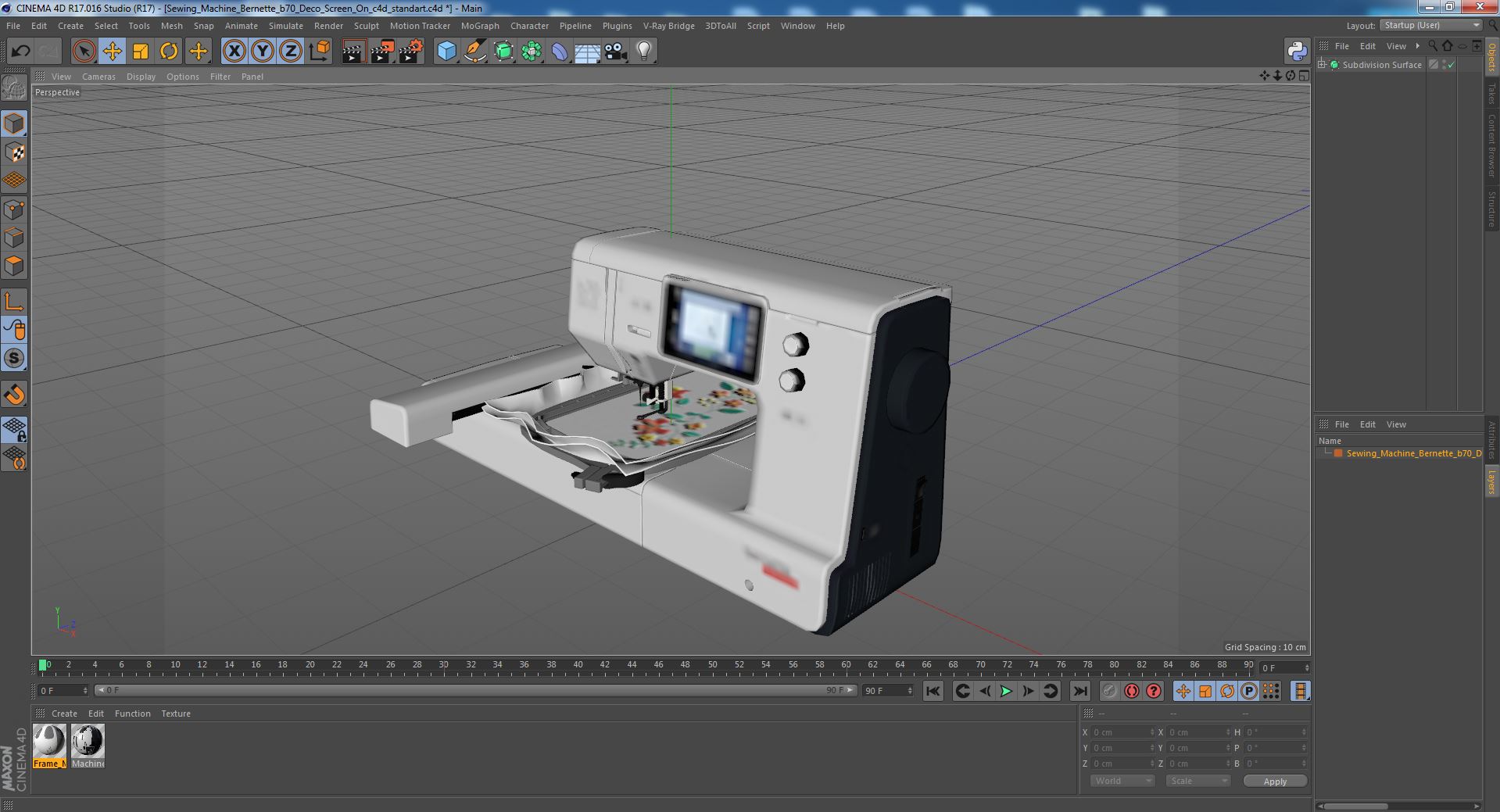1500x812 pixels.
Task: Select the Live Selection tool
Action: [x=84, y=52]
